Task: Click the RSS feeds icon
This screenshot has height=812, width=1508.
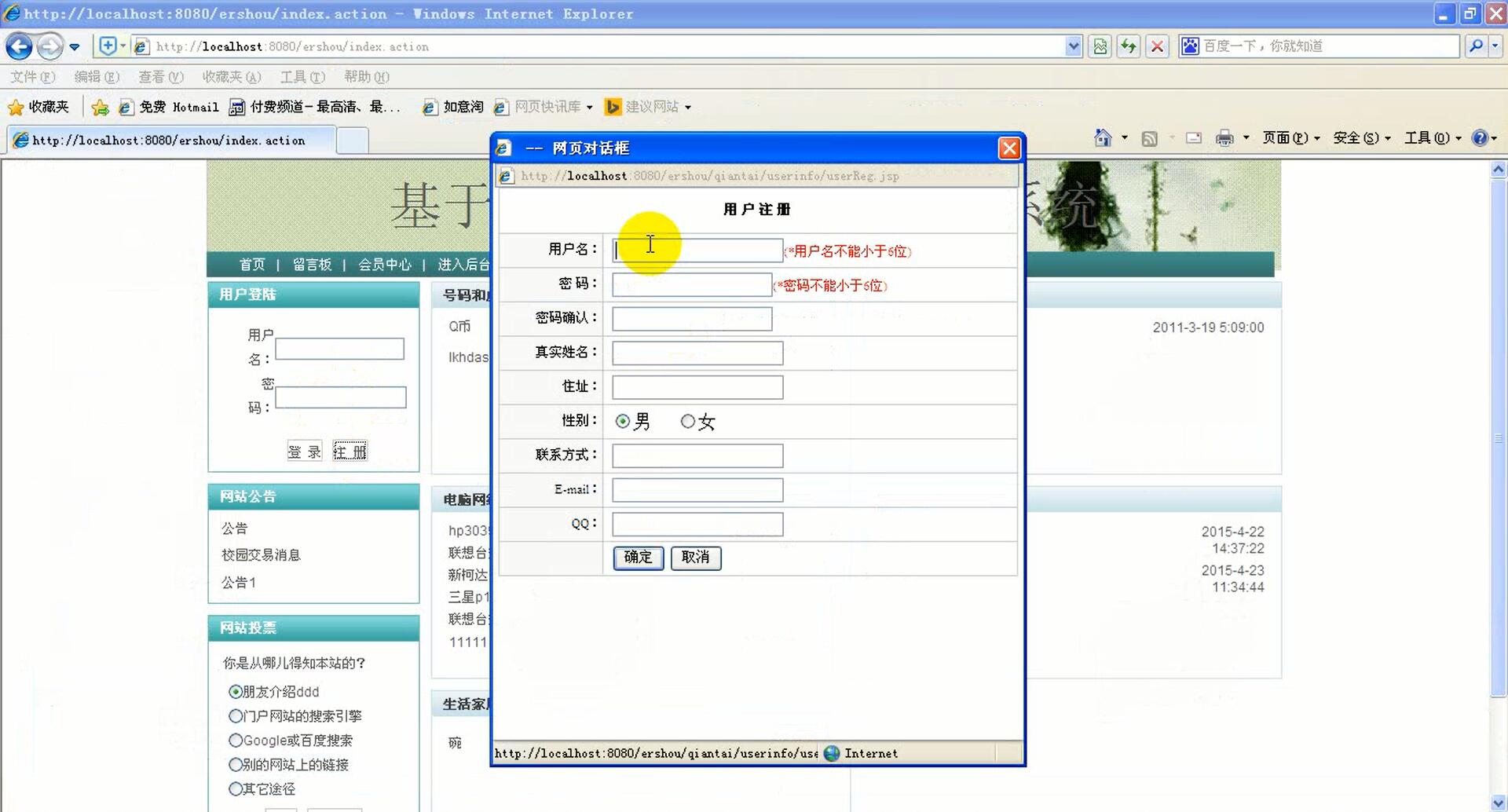Action: pos(1149,138)
